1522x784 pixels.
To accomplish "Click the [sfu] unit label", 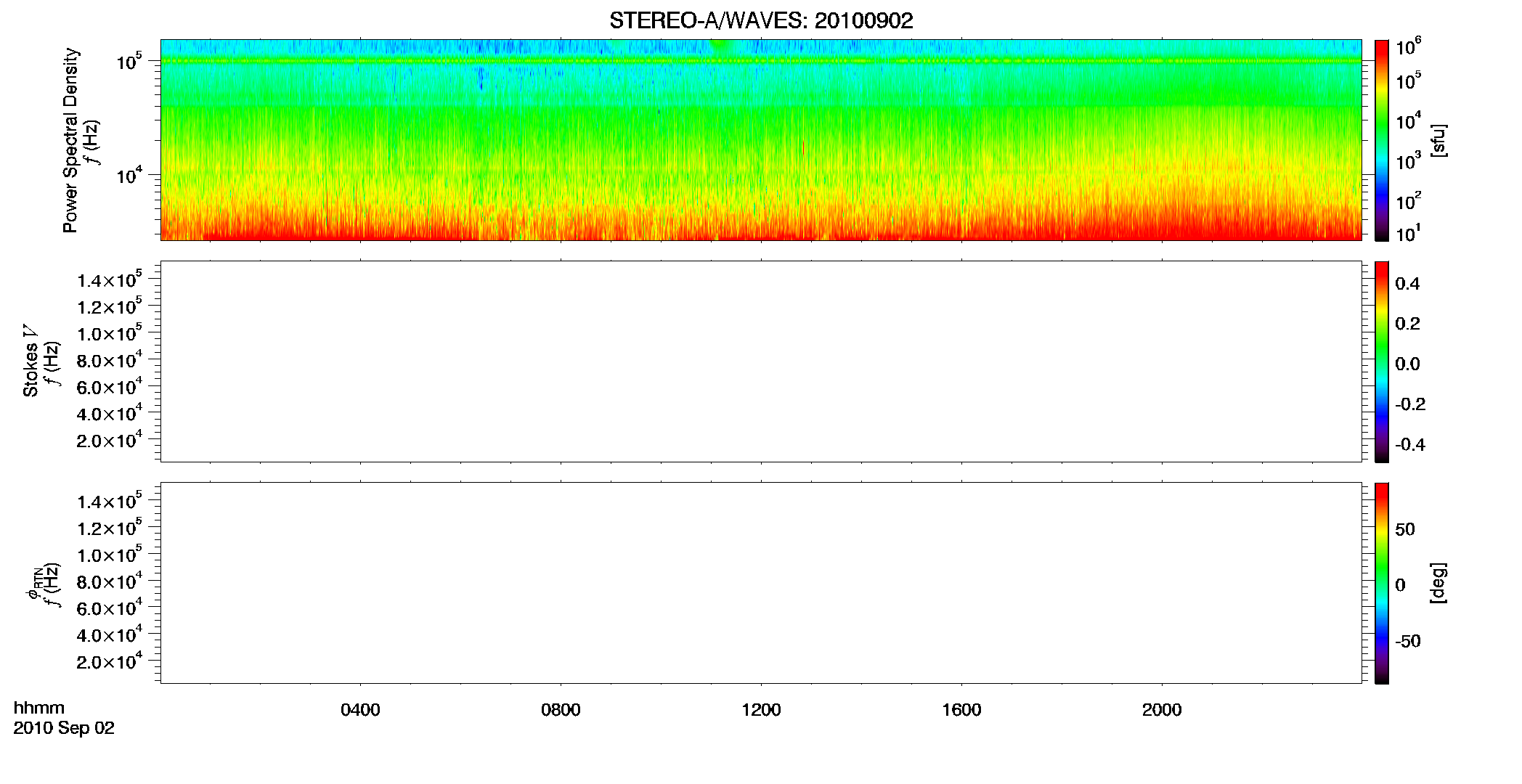I will (1438, 140).
